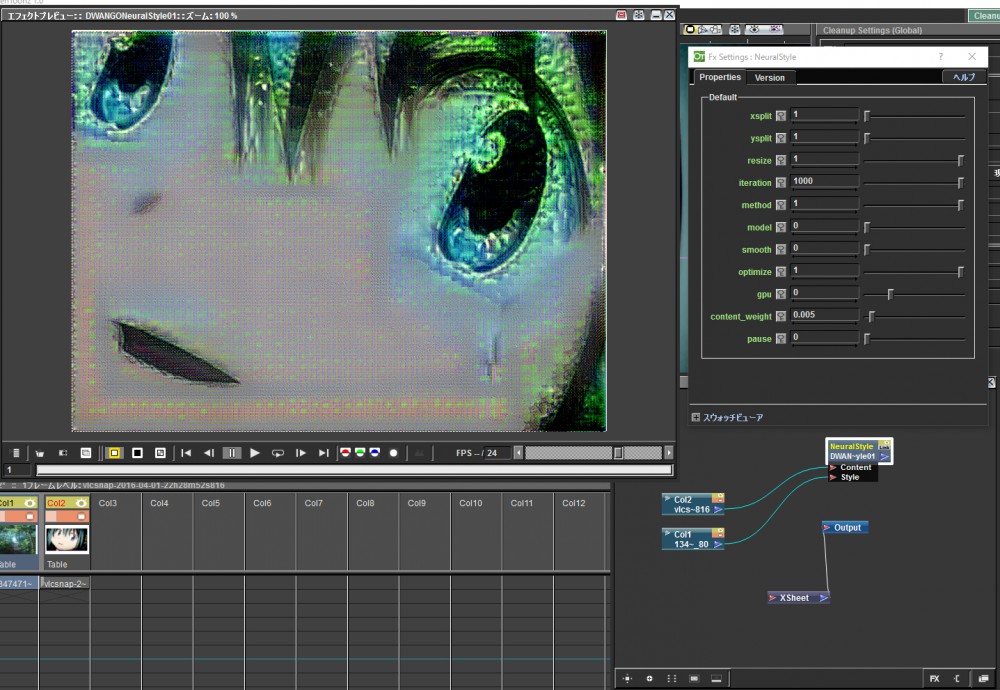The width and height of the screenshot is (1000, 690).
Task: Step forward one frame
Action: pyautogui.click(x=300, y=453)
